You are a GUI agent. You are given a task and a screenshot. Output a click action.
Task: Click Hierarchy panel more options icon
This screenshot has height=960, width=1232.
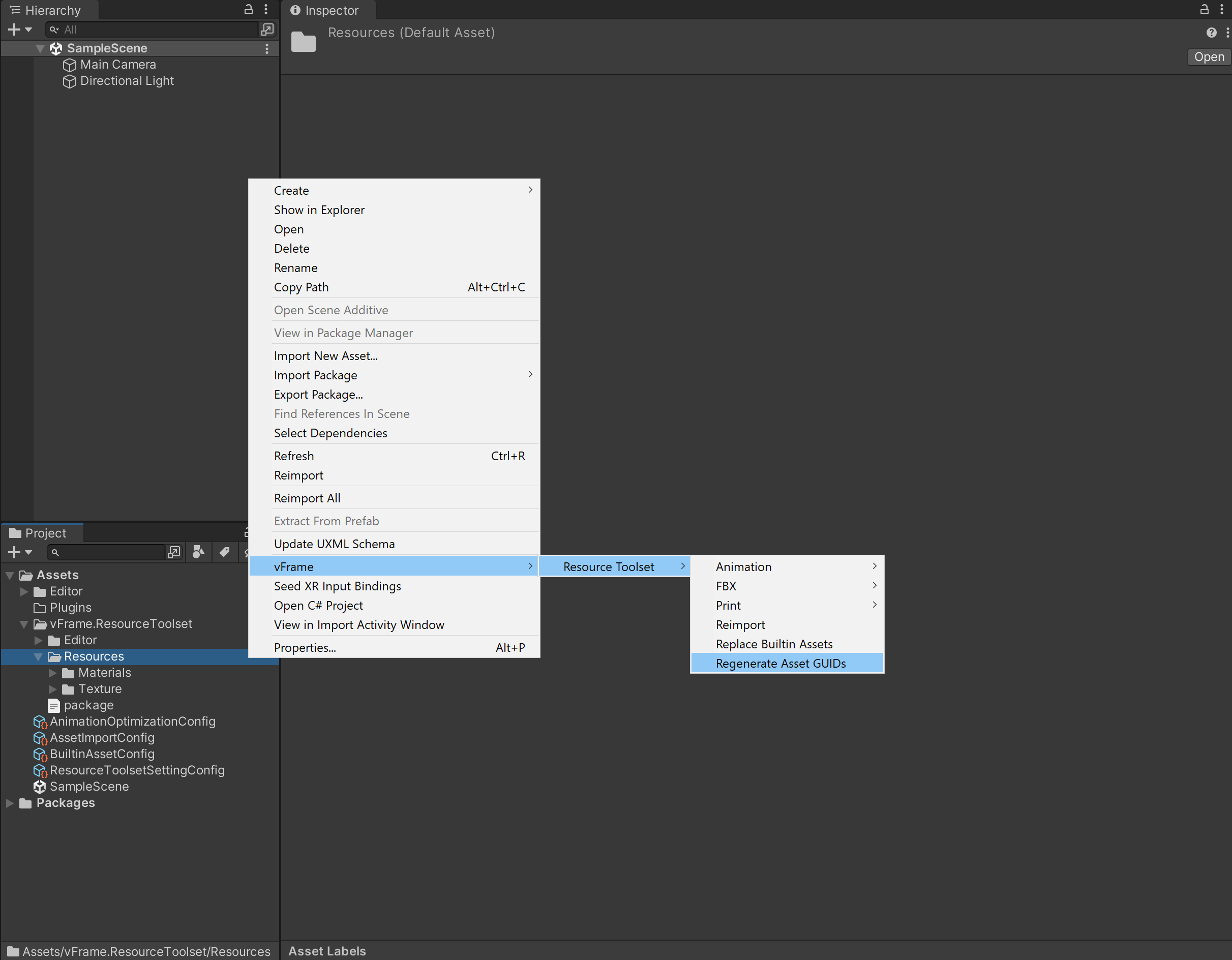(266, 10)
